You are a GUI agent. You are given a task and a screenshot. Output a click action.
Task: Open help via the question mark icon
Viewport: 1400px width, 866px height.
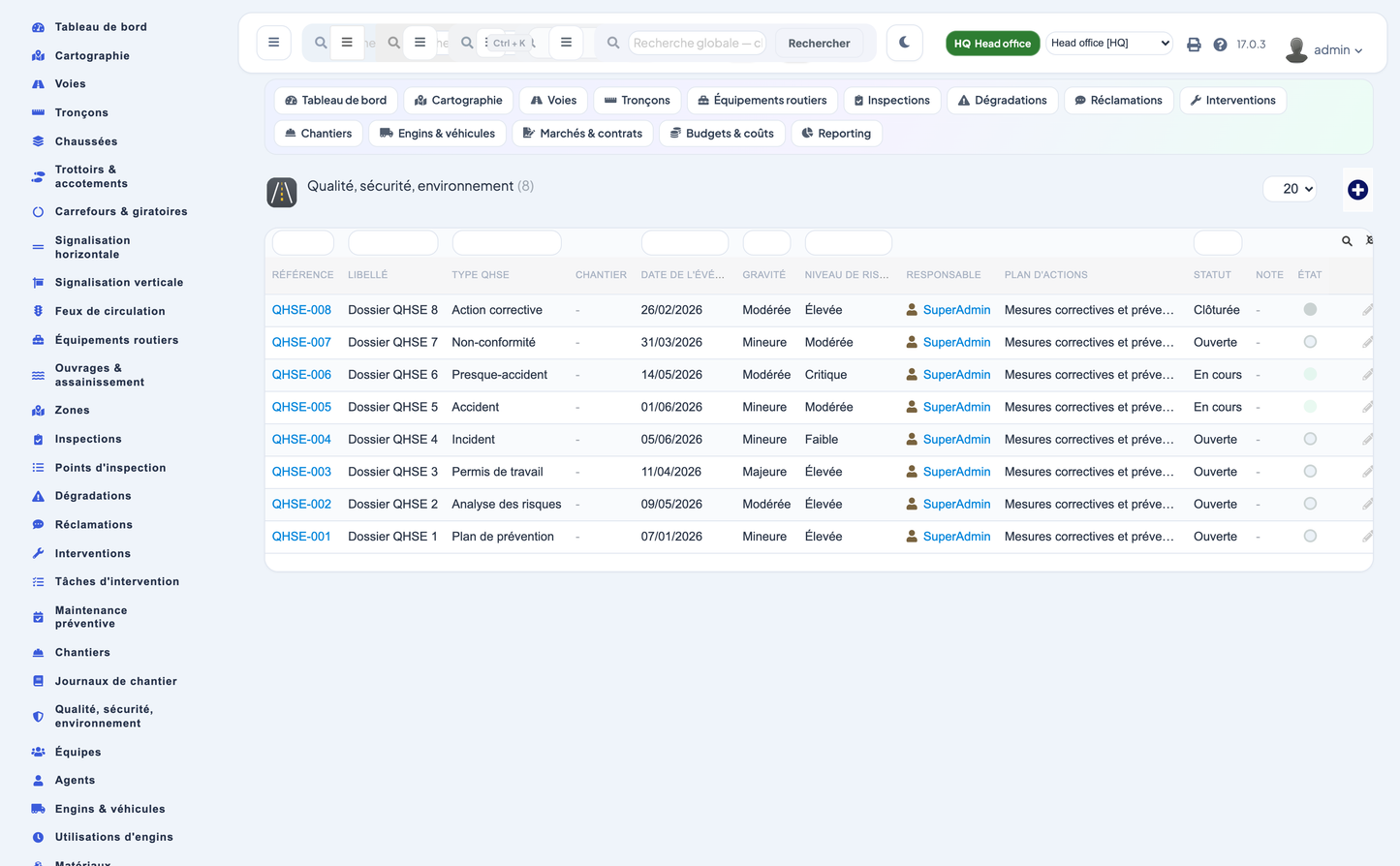[x=1220, y=45]
